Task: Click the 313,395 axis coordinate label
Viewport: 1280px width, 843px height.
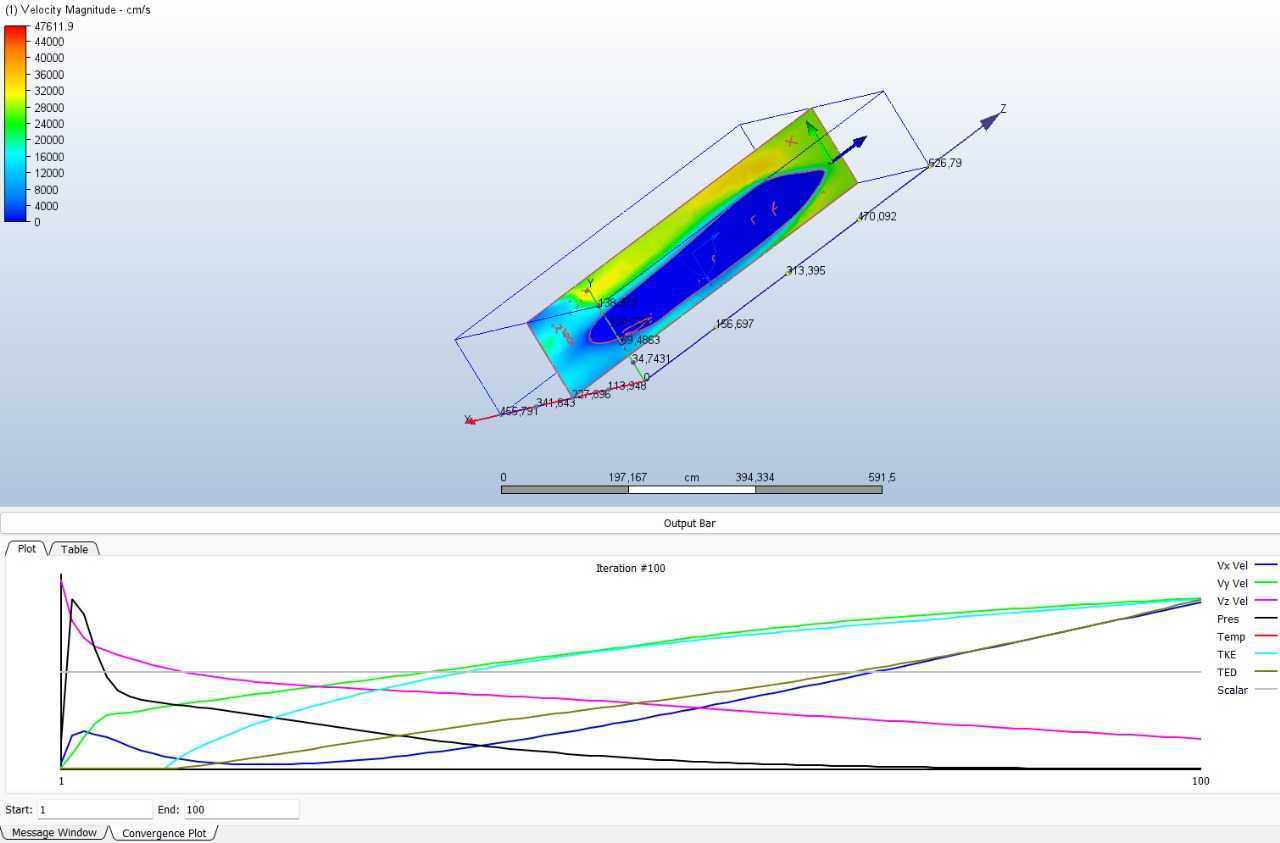Action: click(x=806, y=271)
